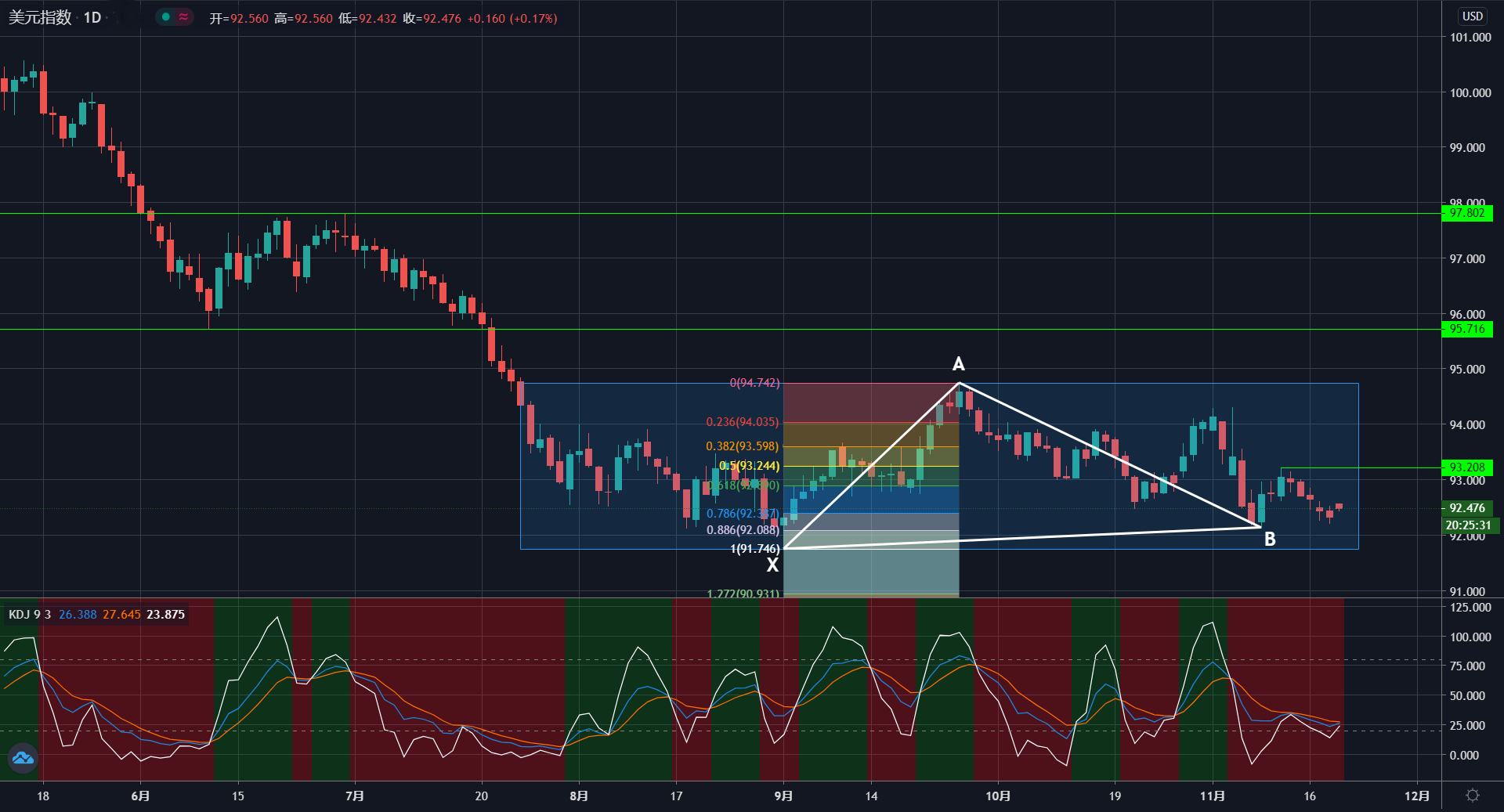Viewport: 1504px width, 812px height.
Task: Select the 0.5(93.244) Fibonacci level label
Action: (750, 466)
